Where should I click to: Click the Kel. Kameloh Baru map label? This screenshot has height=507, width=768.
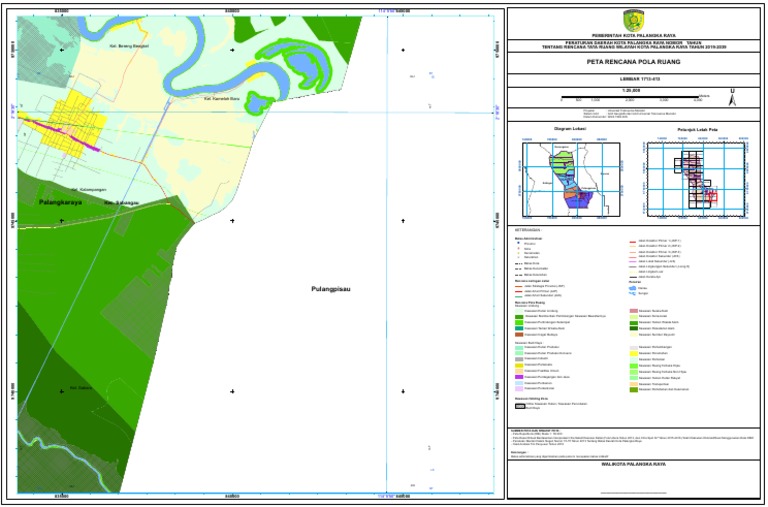(x=223, y=99)
